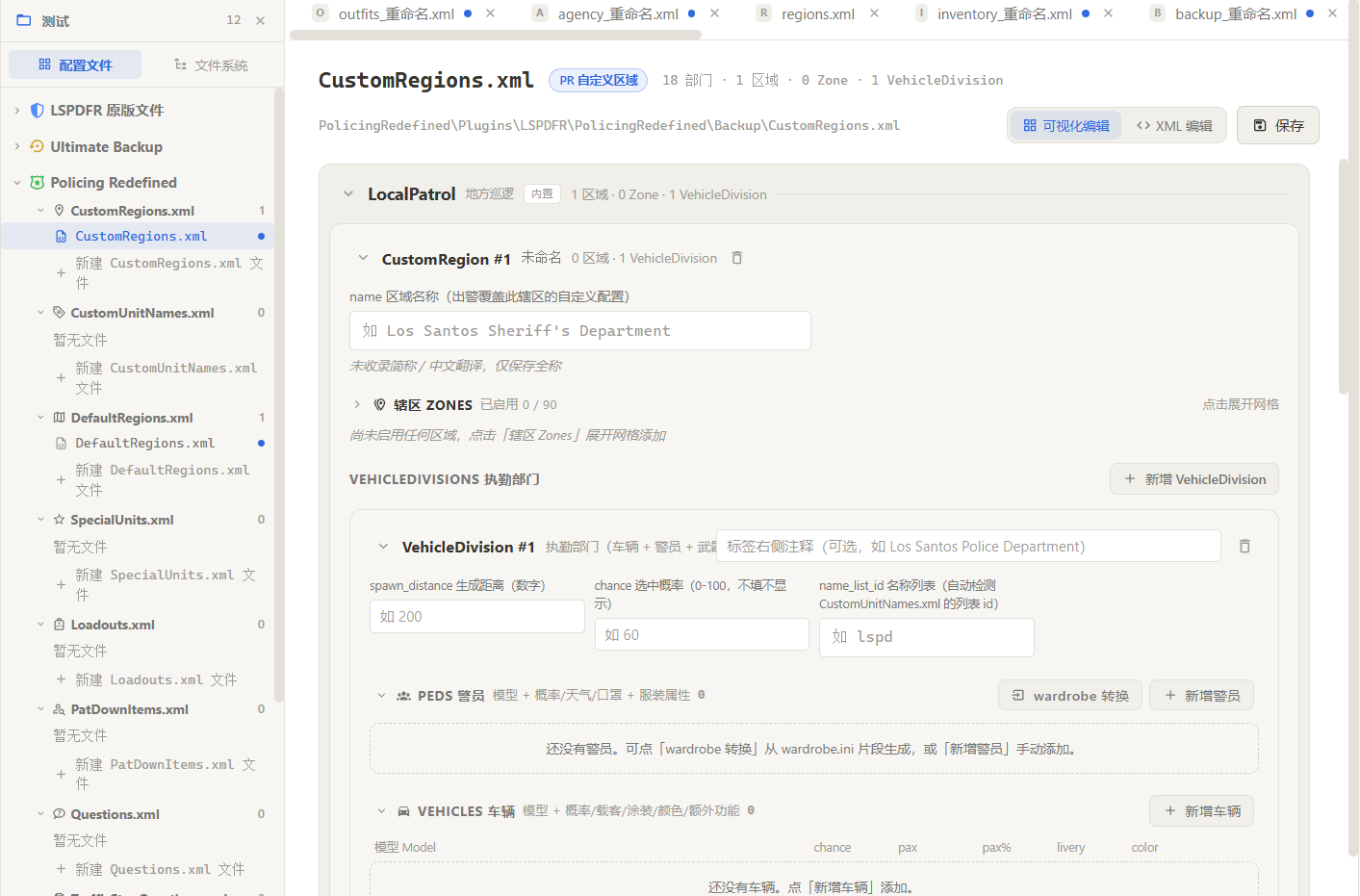Image resolution: width=1360 pixels, height=896 pixels.
Task: Click the DefaultRegions map icon
Action: (x=59, y=418)
